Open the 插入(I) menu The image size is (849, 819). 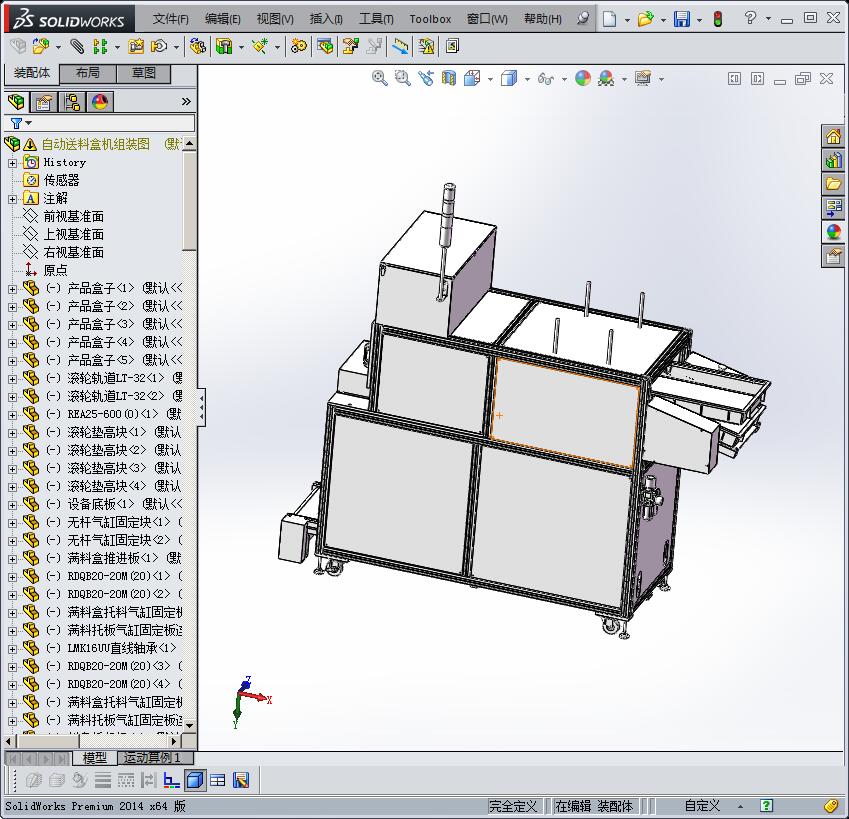(326, 19)
